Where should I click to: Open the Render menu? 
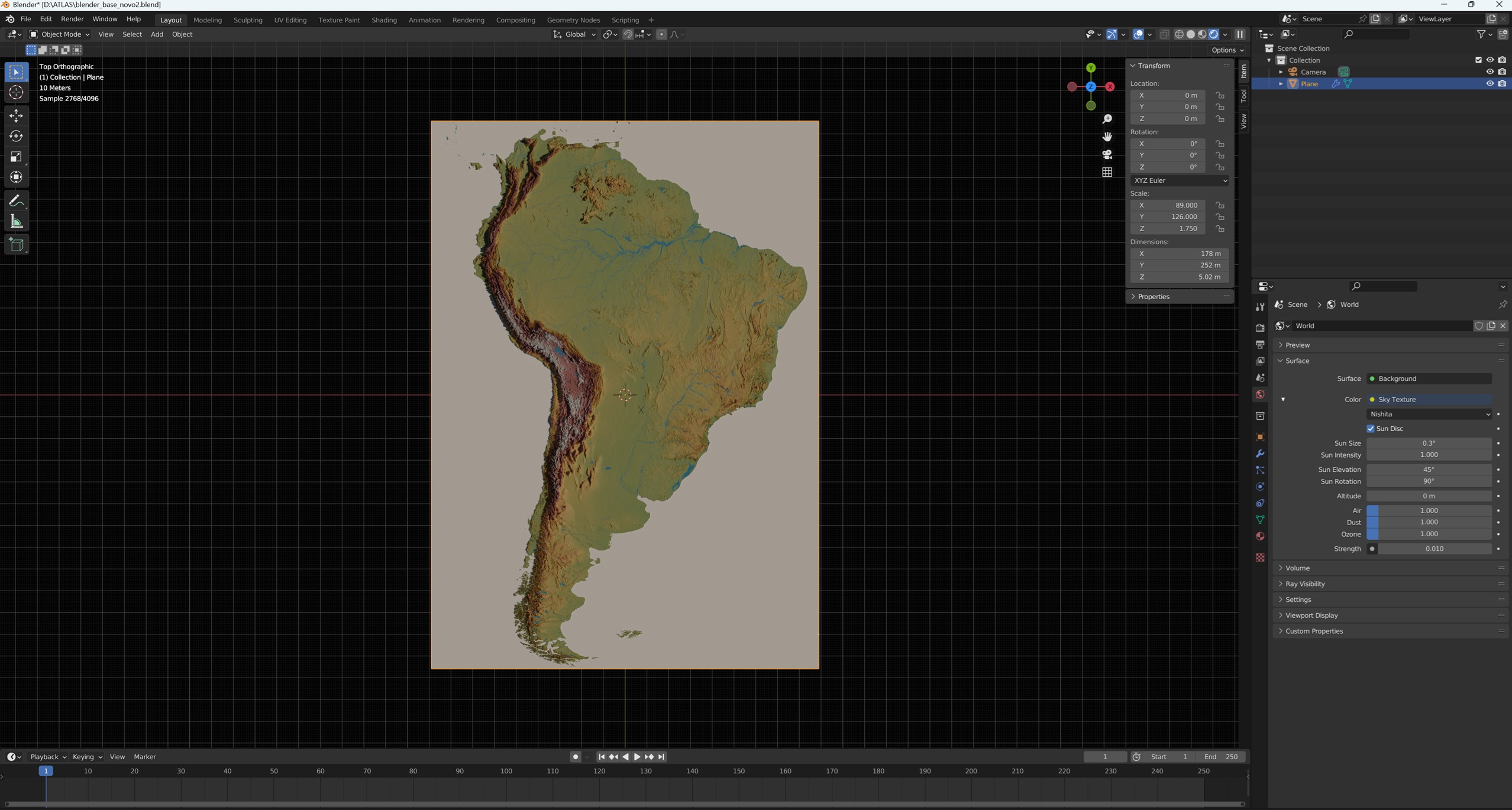click(x=72, y=19)
